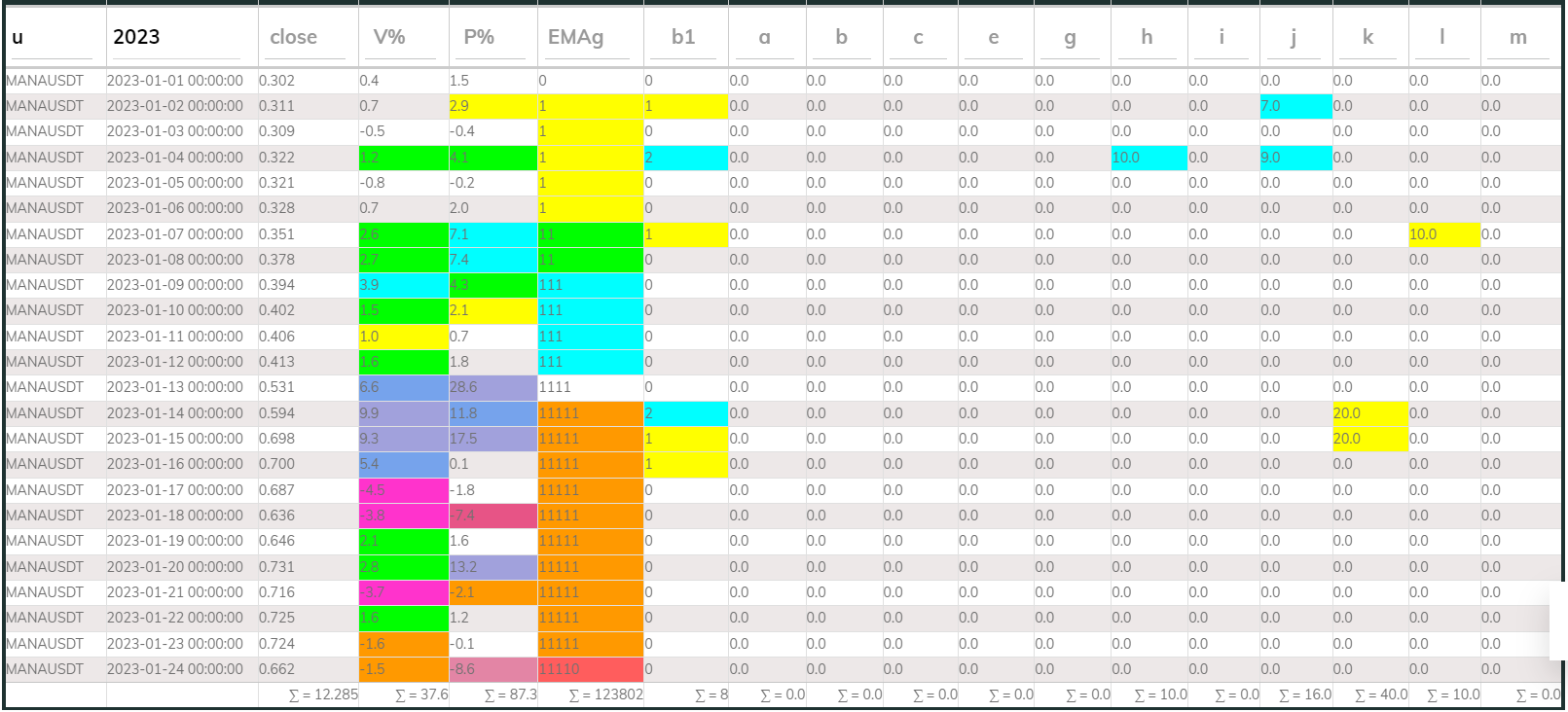Select the EMAg column header
Image resolution: width=1568 pixels, height=712 pixels.
pyautogui.click(x=575, y=37)
